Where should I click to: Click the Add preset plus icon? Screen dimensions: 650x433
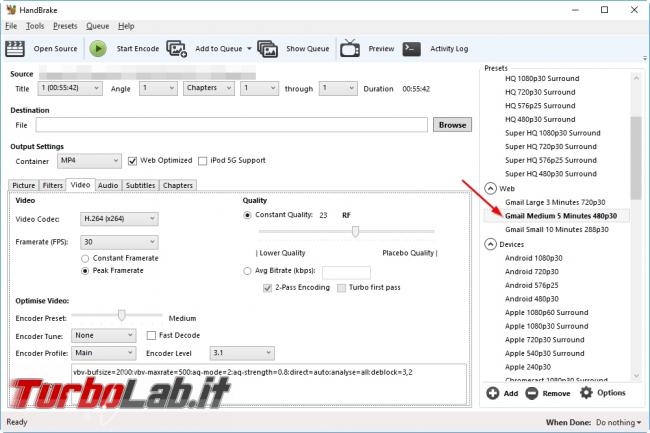(x=492, y=393)
